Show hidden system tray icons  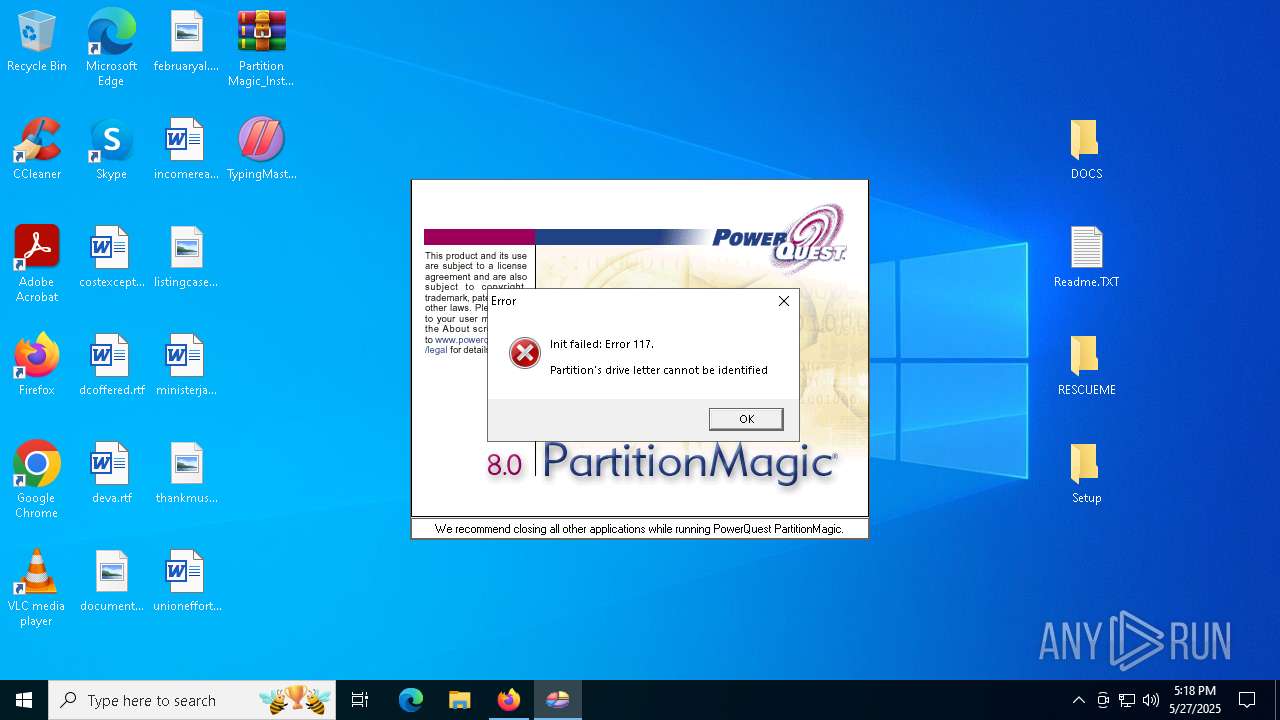(x=1078, y=700)
